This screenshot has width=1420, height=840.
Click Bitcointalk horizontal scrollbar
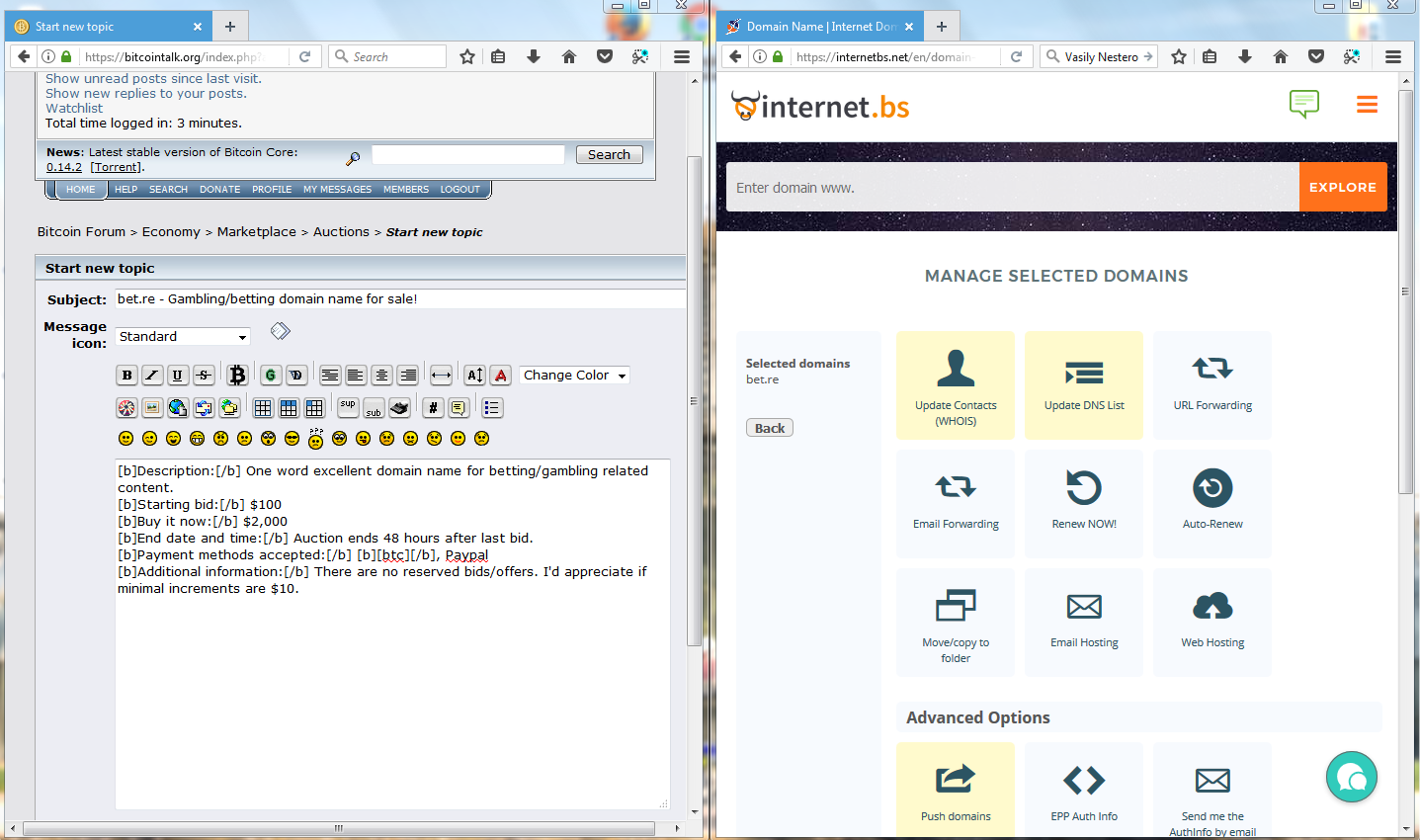338,828
